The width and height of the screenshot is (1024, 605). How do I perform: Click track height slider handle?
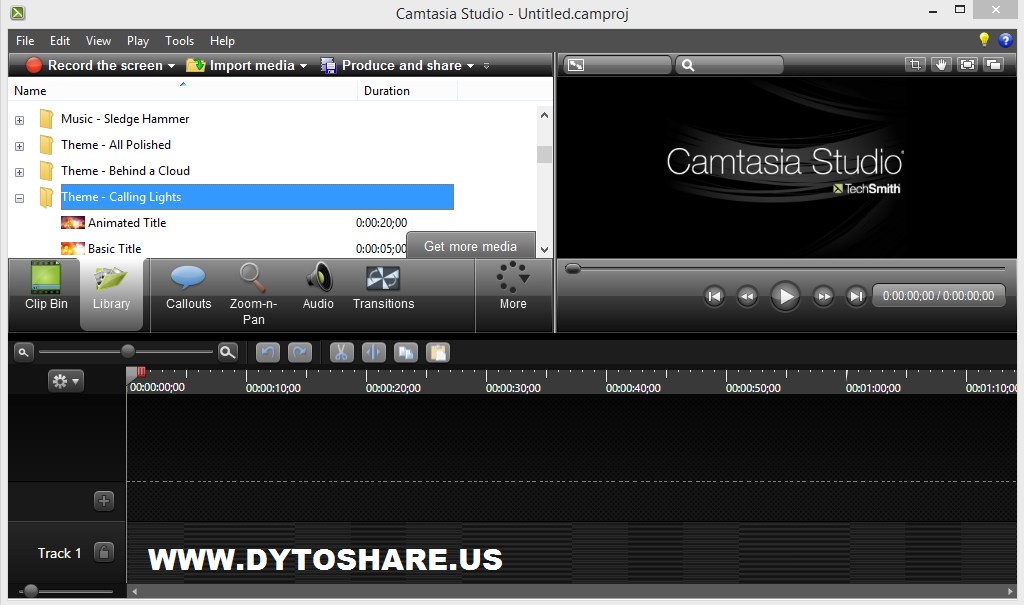pyautogui.click(x=30, y=591)
